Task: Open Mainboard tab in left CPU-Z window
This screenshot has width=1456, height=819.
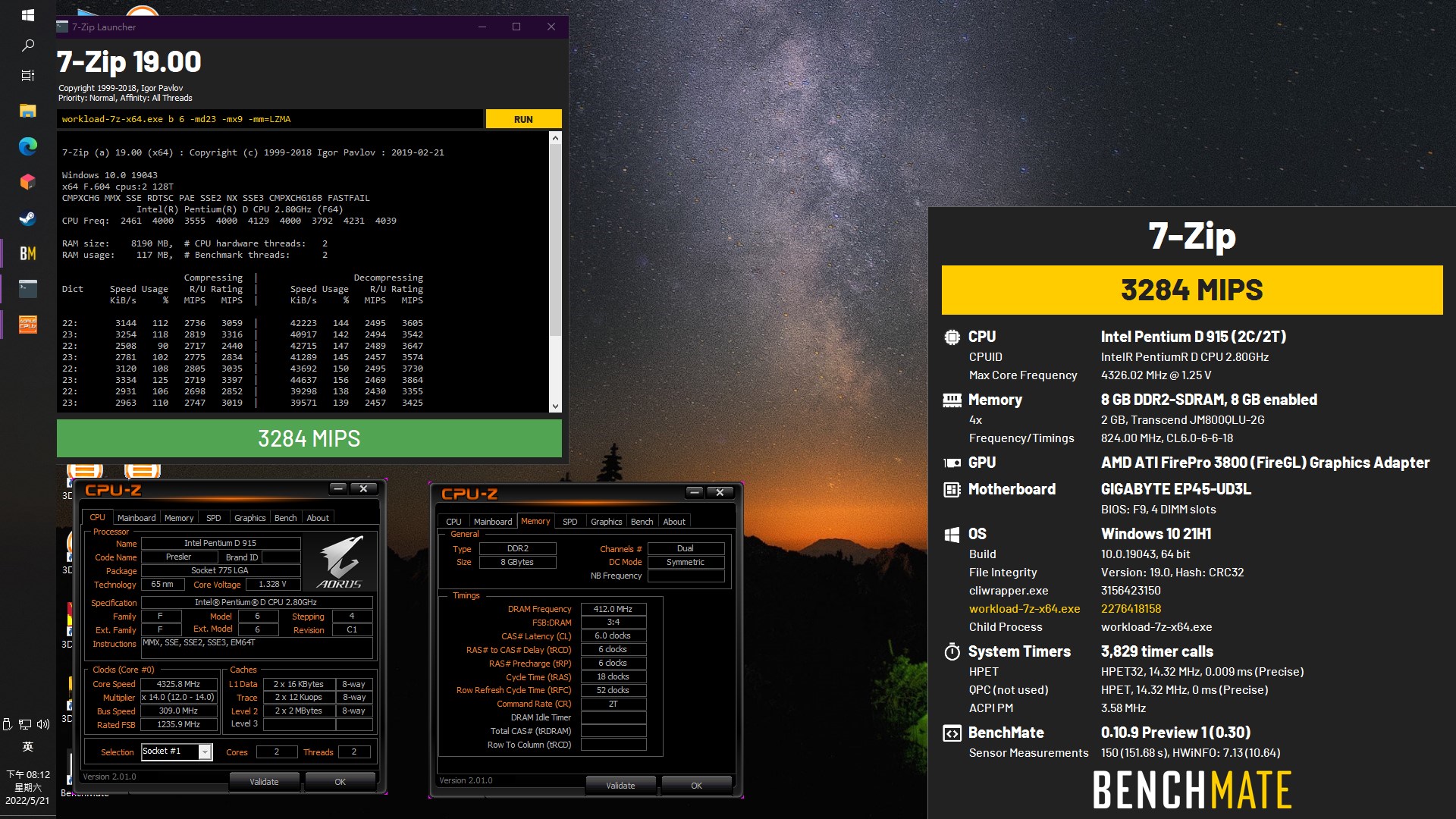Action: pyautogui.click(x=136, y=518)
